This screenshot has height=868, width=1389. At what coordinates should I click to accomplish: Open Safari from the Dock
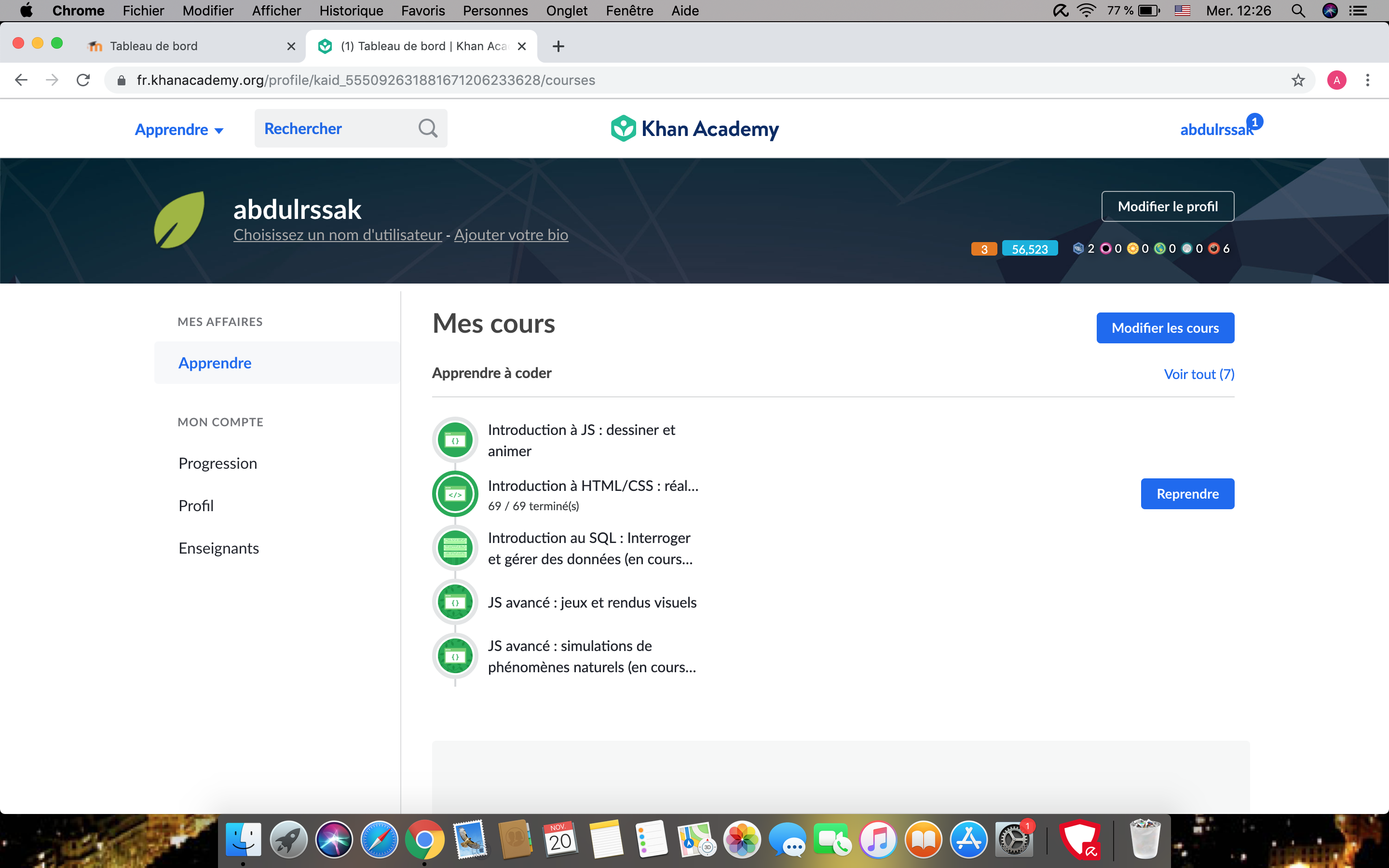click(x=379, y=839)
